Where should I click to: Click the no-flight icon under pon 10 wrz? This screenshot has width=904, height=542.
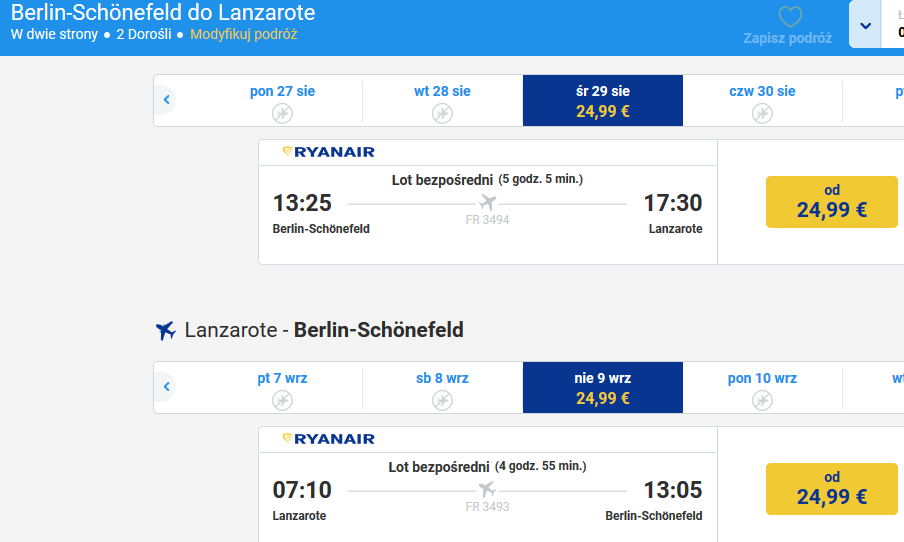(762, 400)
